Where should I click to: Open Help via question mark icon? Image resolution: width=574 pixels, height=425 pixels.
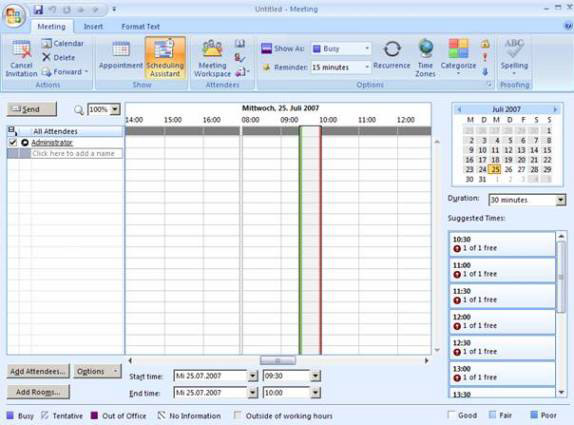(568, 26)
